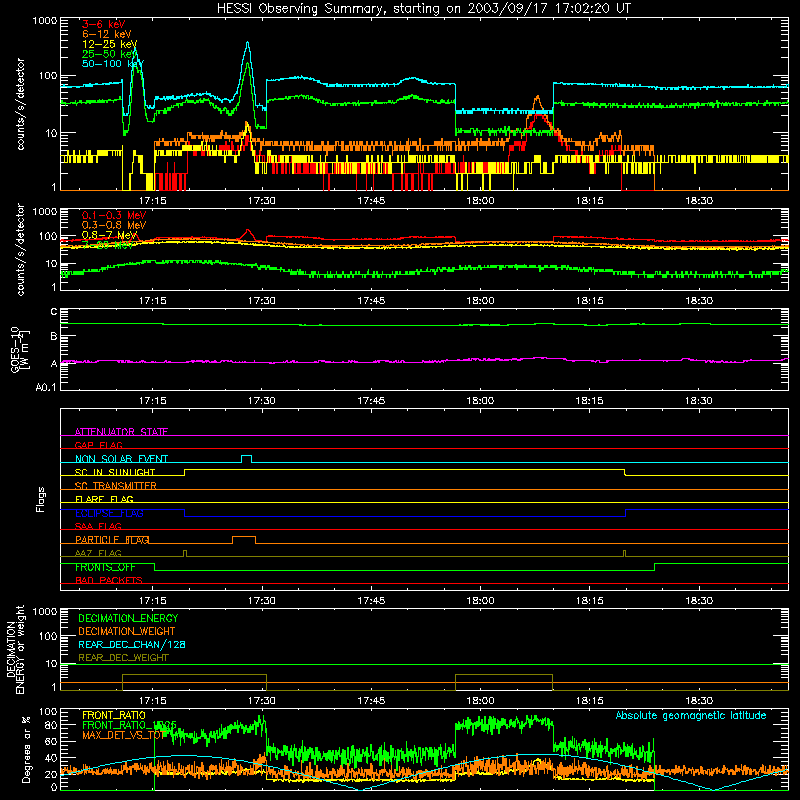This screenshot has width=800, height=800.
Task: Select the FLARE_FLAG label
Action: point(104,499)
